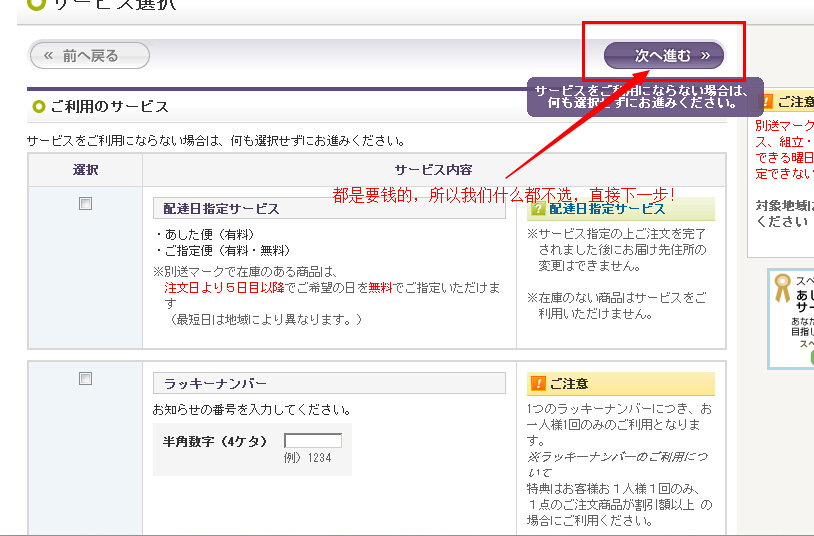
Task: Tick the 配送日指定サービス checkbox
Action: click(x=85, y=204)
